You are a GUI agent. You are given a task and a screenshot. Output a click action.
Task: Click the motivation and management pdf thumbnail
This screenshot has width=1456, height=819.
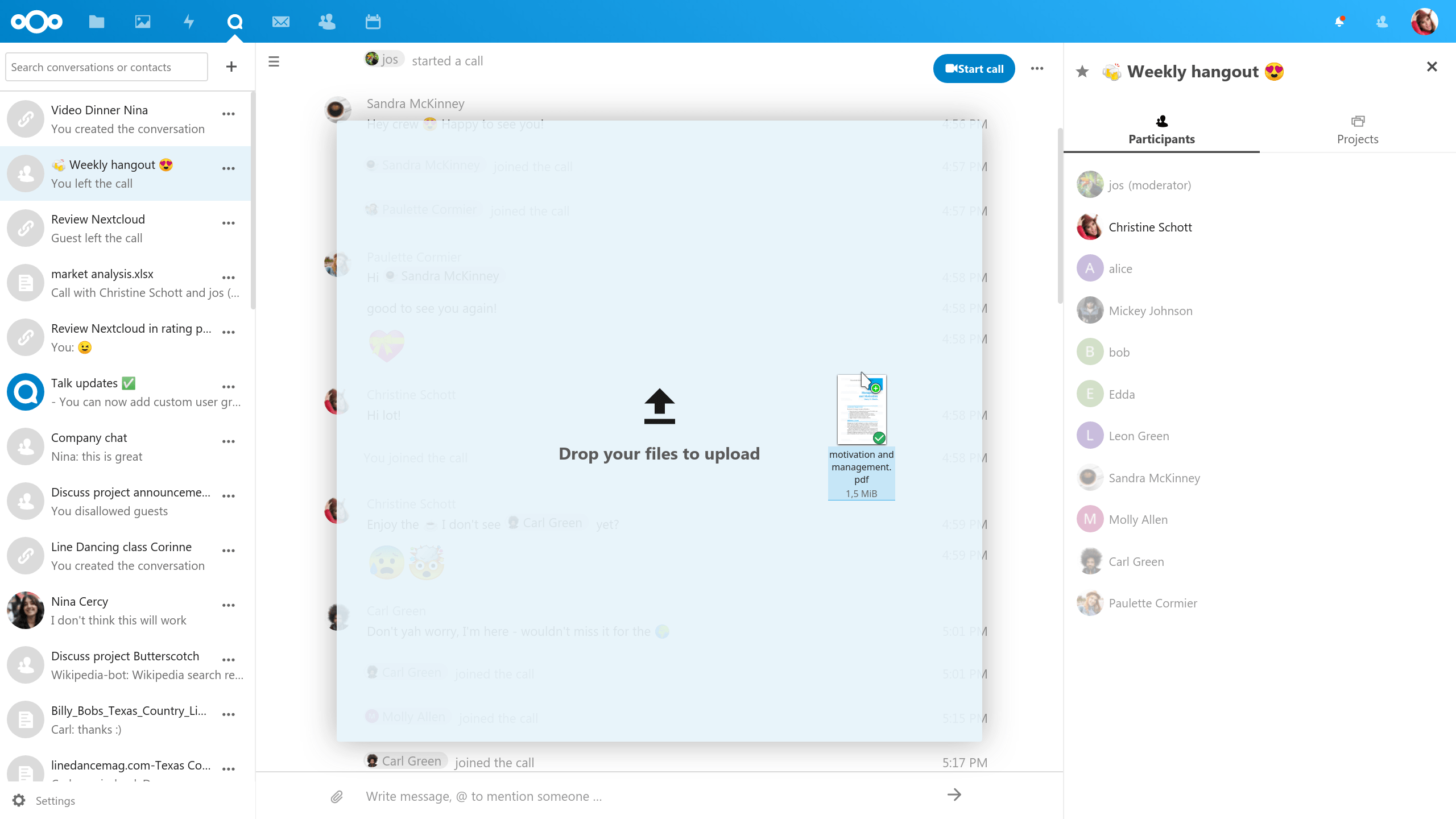point(861,409)
